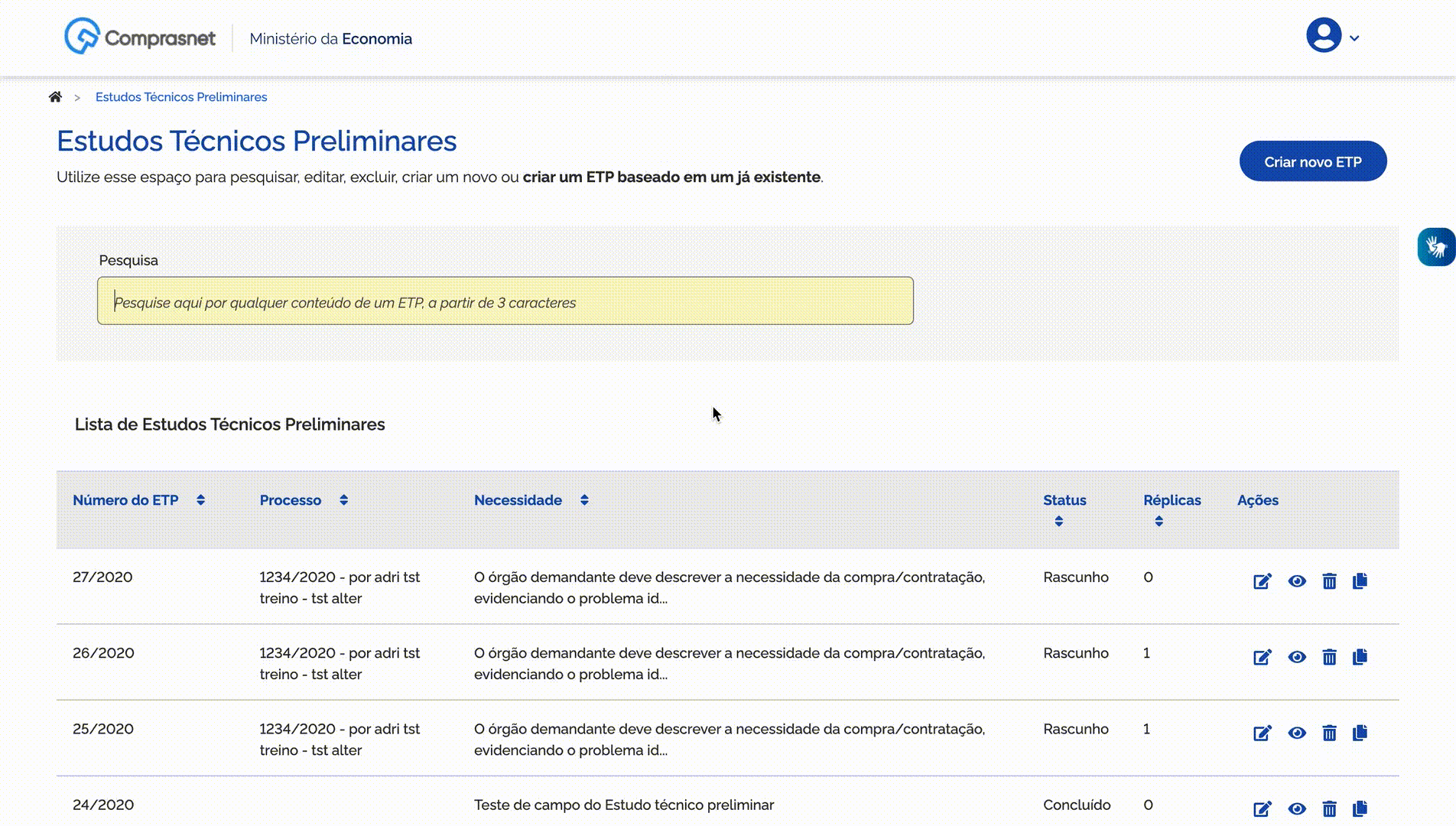View ETP 26/2020 with the eye icon
The height and width of the screenshot is (826, 1456).
(1296, 657)
